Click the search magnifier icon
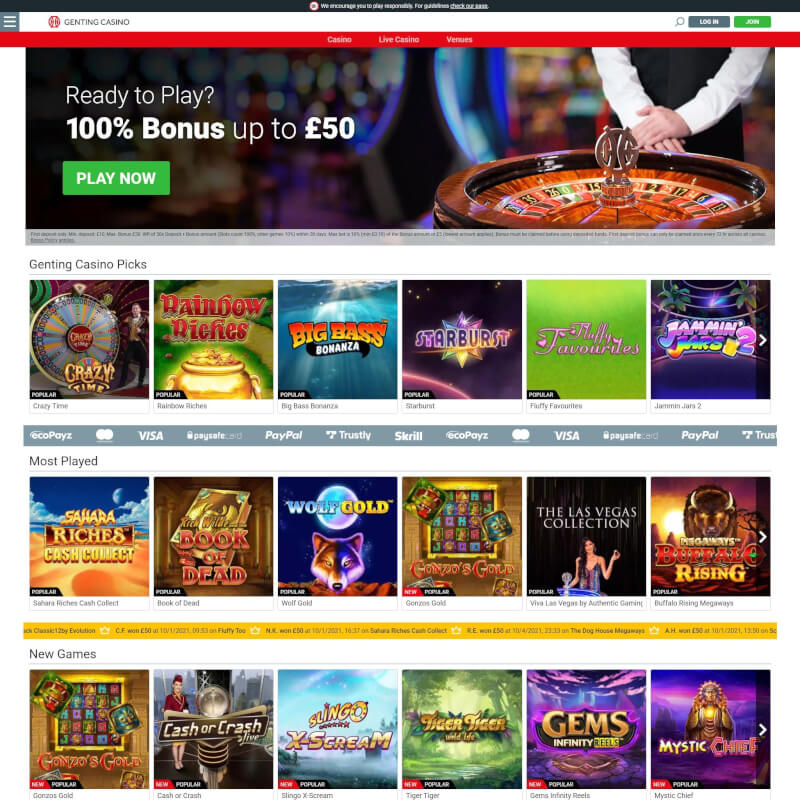The width and height of the screenshot is (800, 800). pos(679,22)
